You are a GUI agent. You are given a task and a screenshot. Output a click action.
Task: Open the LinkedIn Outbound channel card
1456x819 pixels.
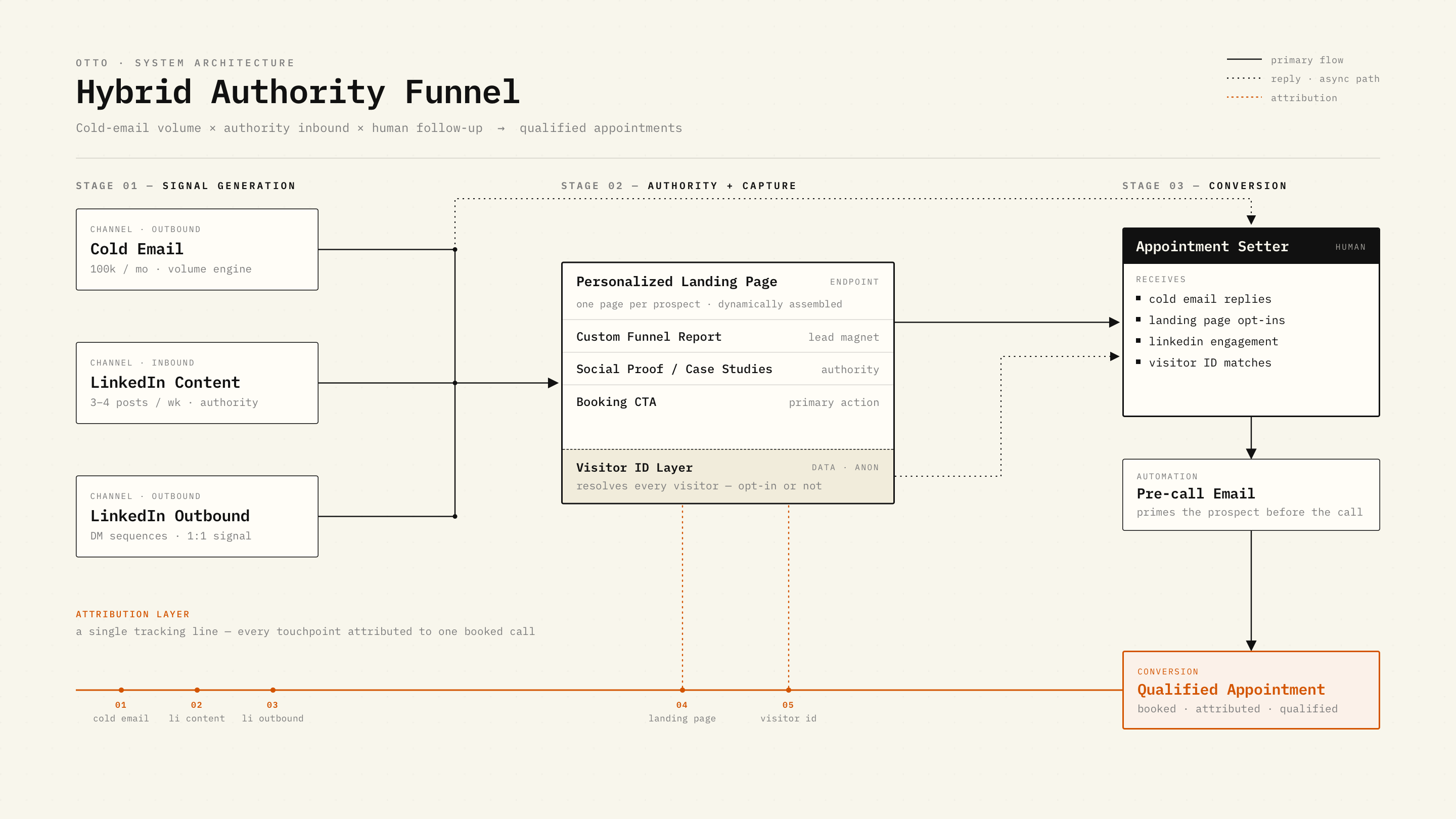pyautogui.click(x=197, y=516)
